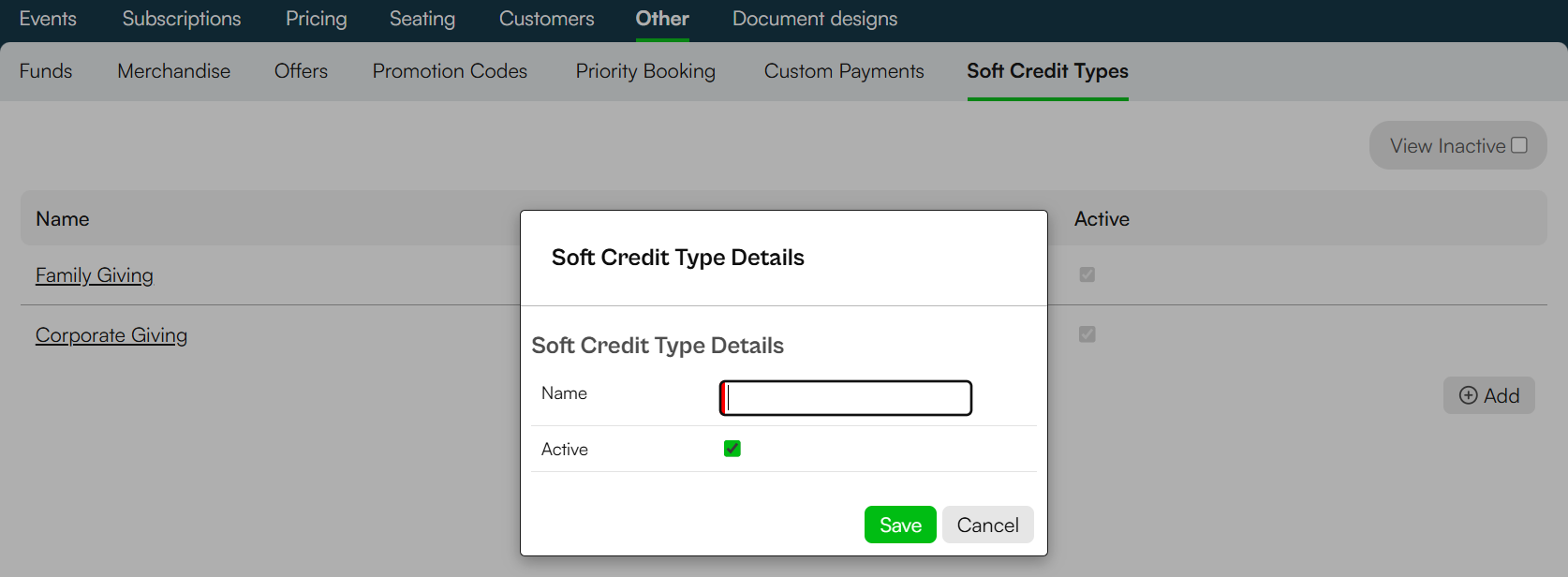
Task: Select the Merchandise tab
Action: coord(174,71)
